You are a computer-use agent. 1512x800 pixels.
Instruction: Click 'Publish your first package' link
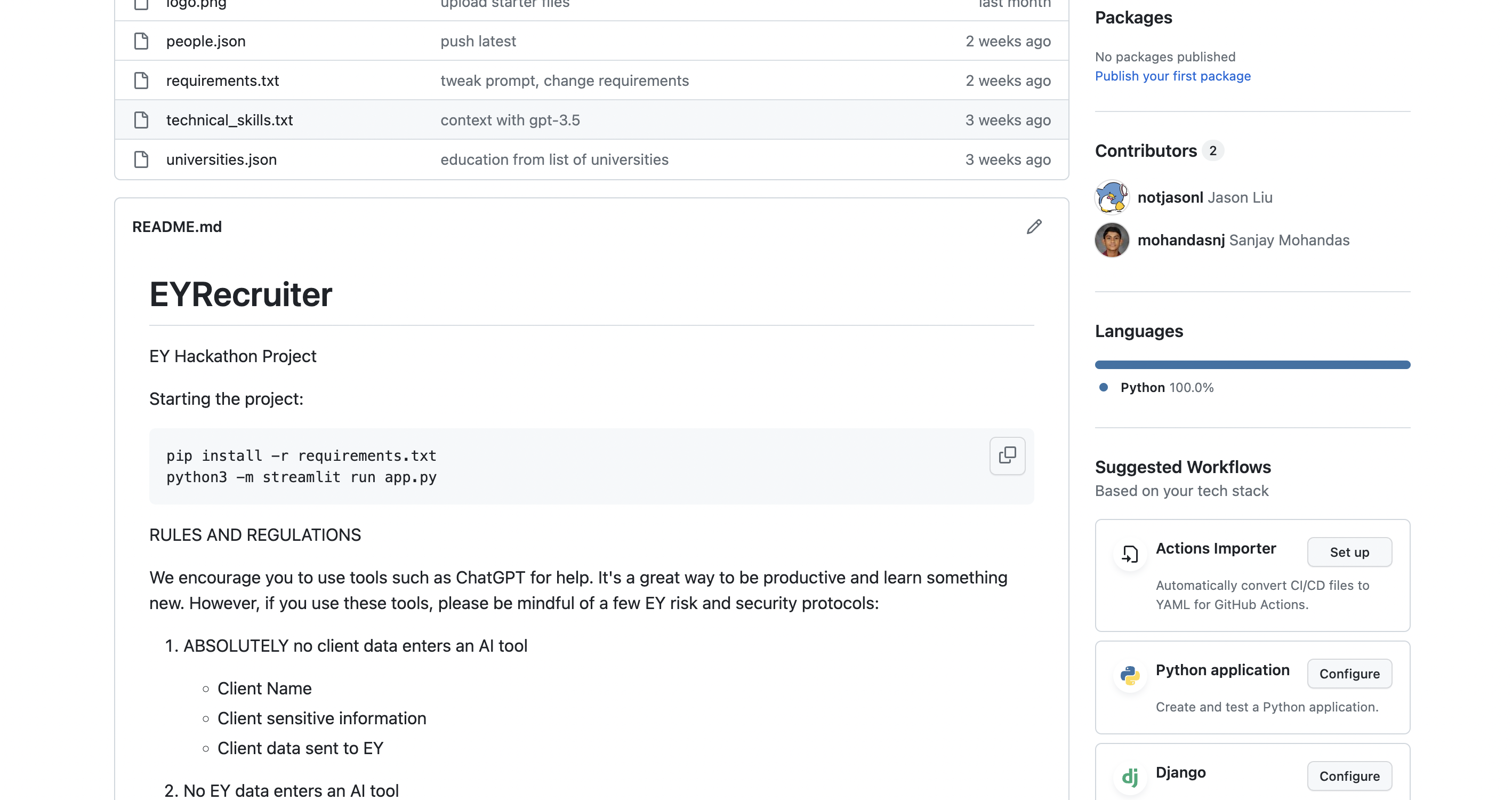(1172, 76)
